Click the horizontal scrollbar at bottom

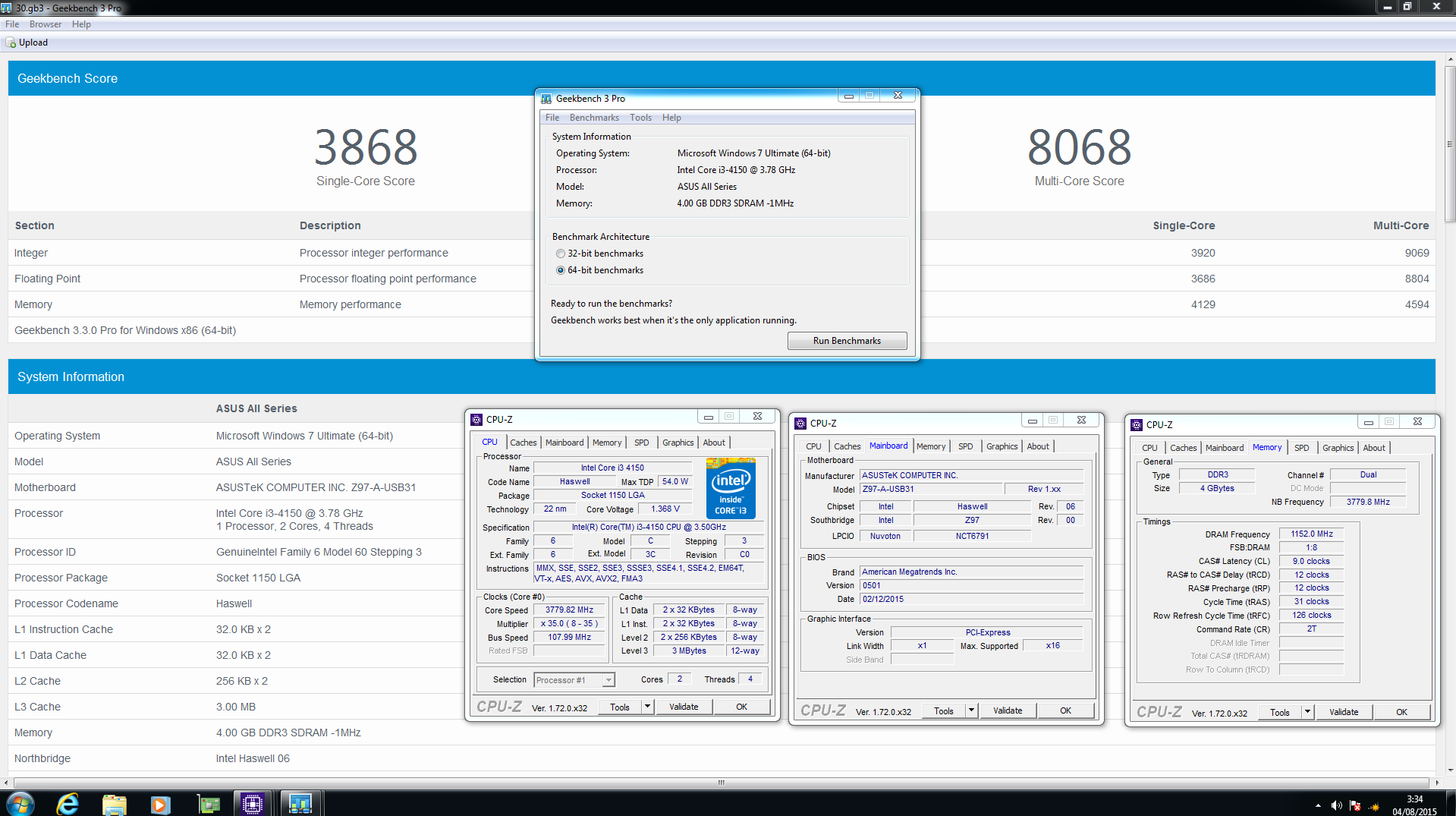[x=721, y=782]
